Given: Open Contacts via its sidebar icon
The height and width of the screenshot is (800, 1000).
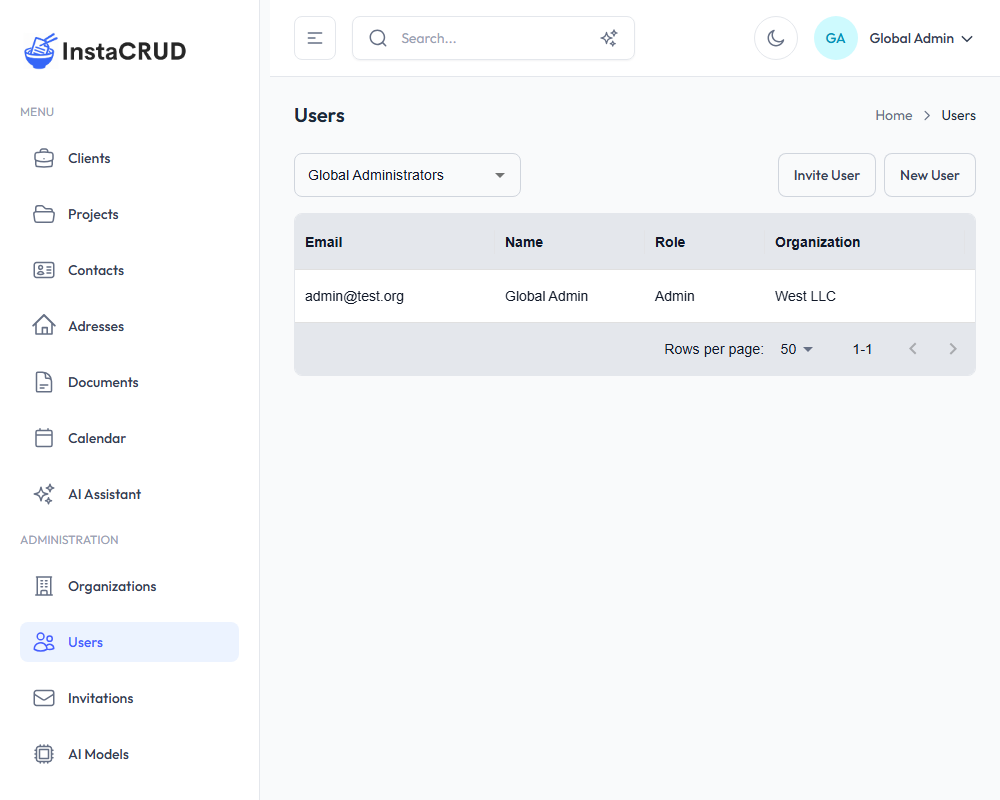Looking at the screenshot, I should click(44, 270).
